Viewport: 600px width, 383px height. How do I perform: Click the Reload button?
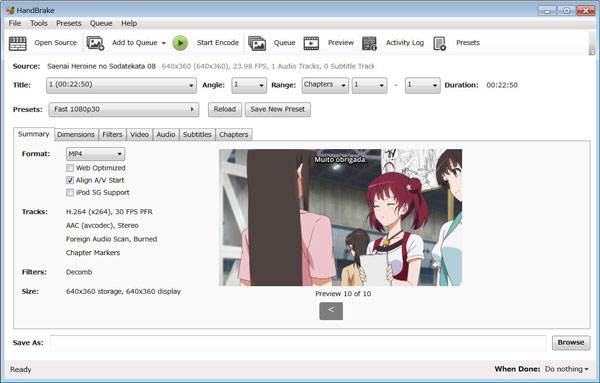click(225, 109)
